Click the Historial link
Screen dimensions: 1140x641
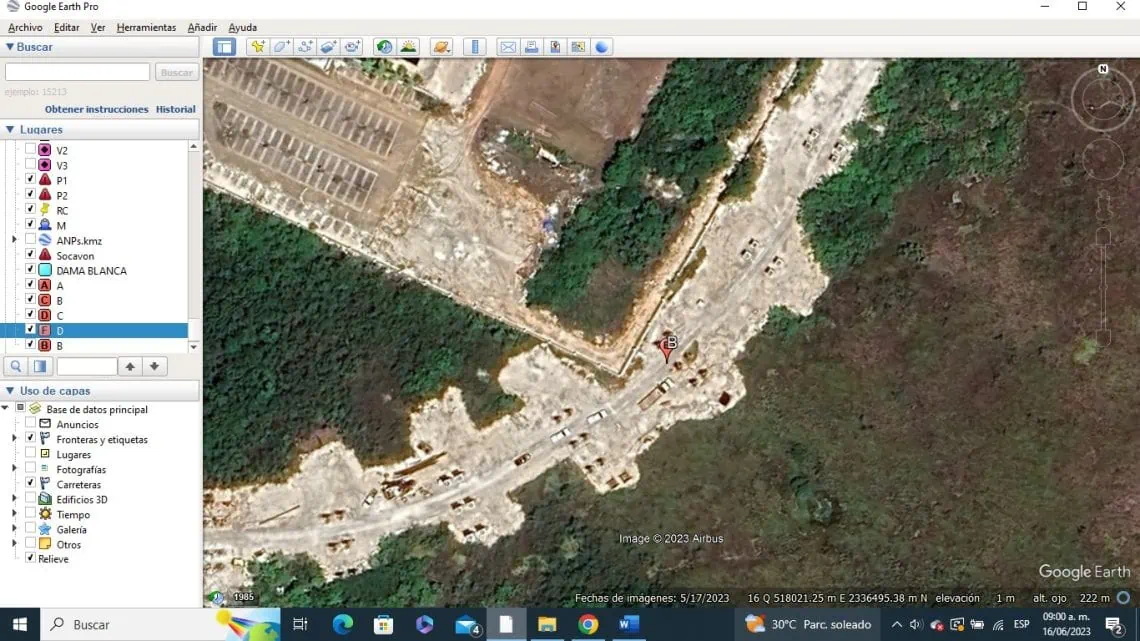click(x=175, y=109)
